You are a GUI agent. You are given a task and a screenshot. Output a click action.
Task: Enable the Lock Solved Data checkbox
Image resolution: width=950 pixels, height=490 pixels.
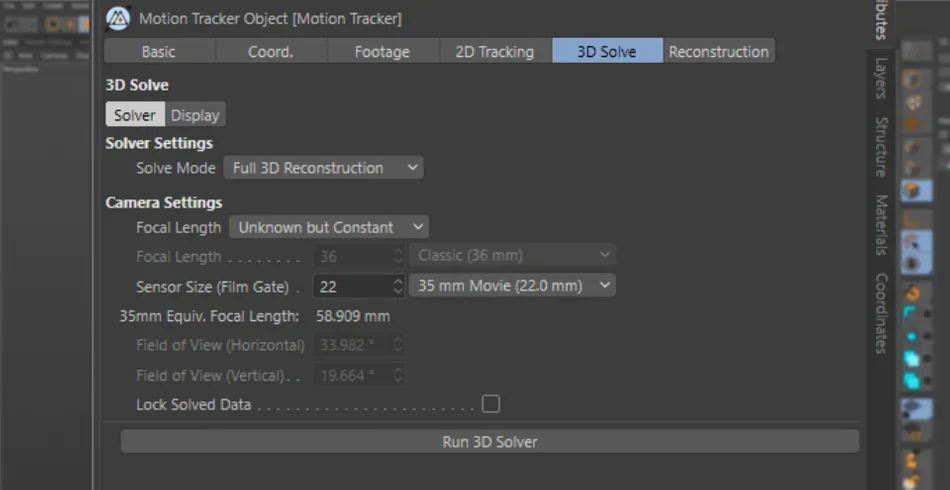491,404
